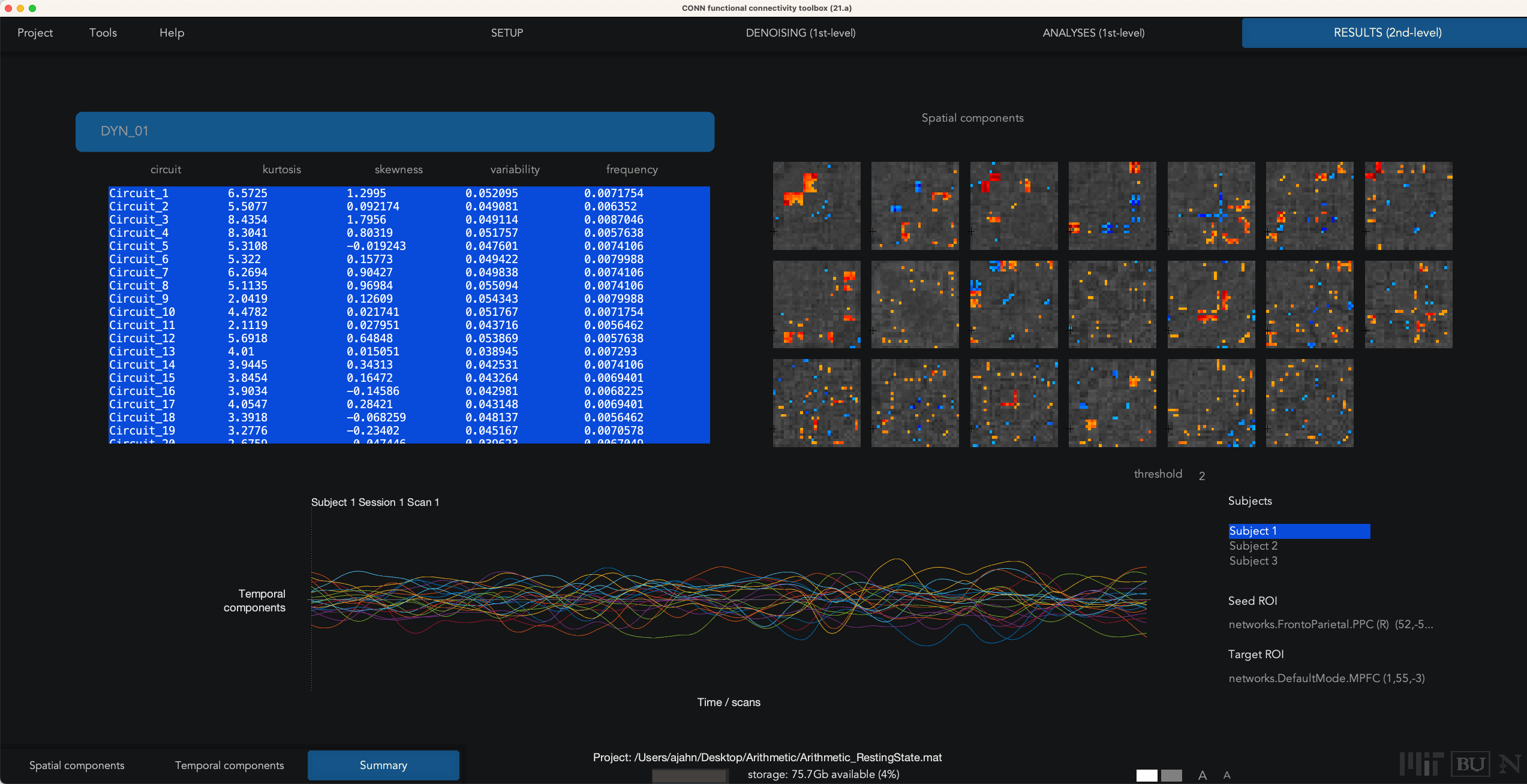This screenshot has height=784, width=1527.
Task: Click the Northeastern N logo icon
Action: coord(1510,764)
